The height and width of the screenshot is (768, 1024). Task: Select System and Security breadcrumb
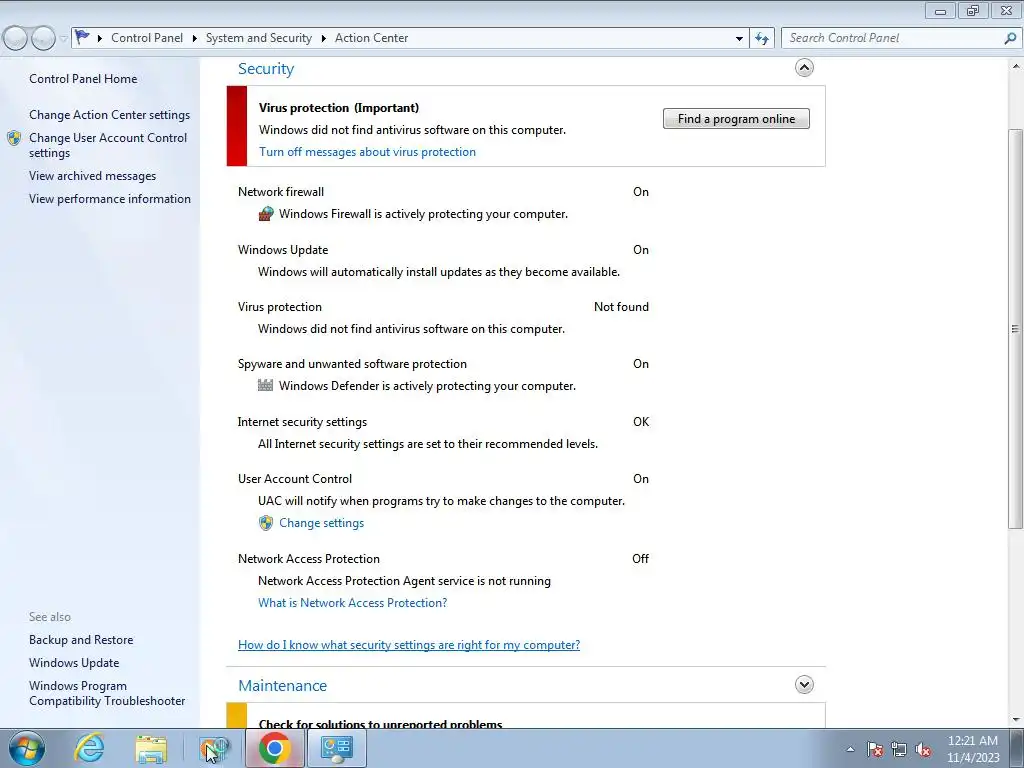[259, 38]
